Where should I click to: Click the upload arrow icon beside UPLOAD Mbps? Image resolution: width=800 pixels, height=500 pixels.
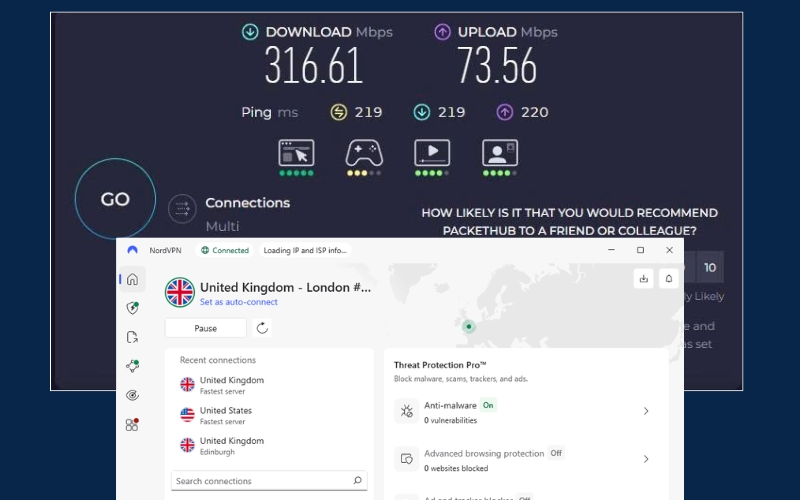click(442, 32)
